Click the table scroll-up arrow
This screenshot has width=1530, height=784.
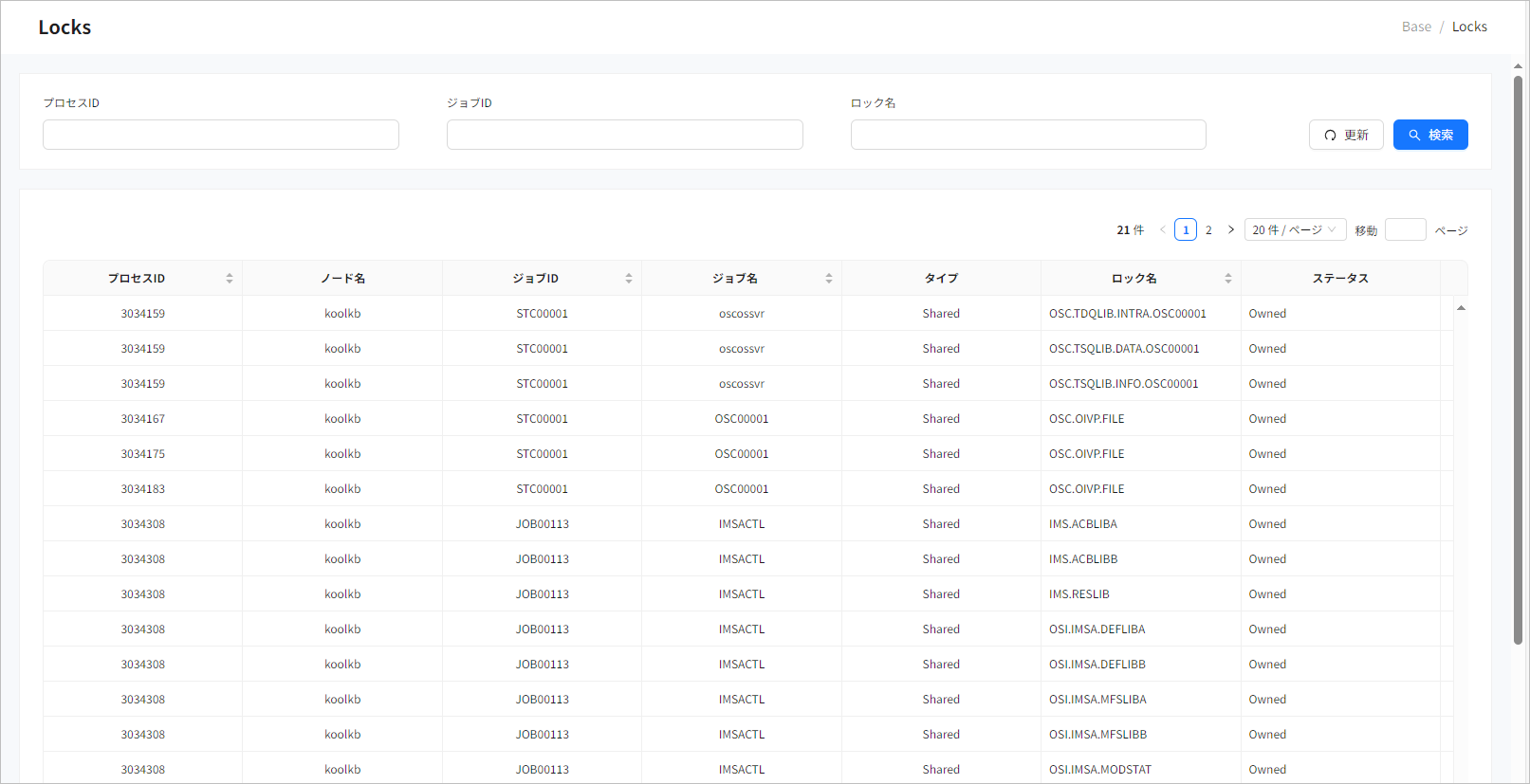tap(1461, 308)
